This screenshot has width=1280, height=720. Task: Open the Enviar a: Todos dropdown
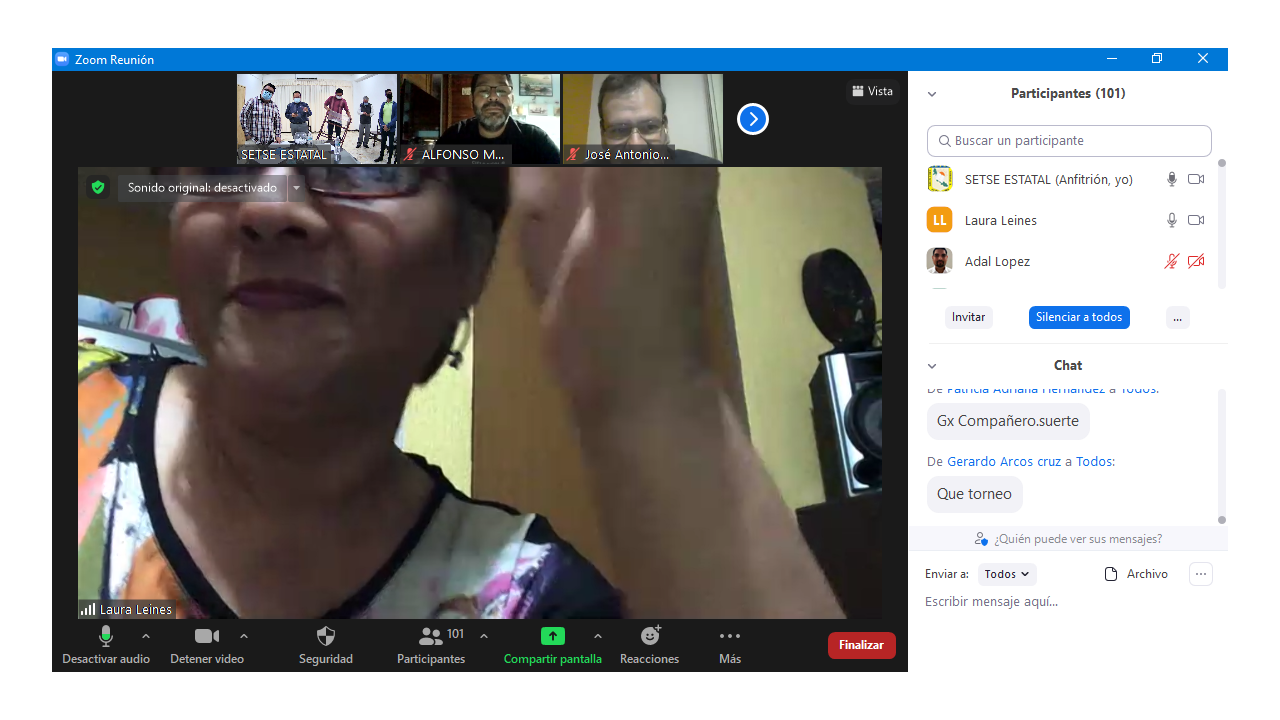click(1007, 574)
